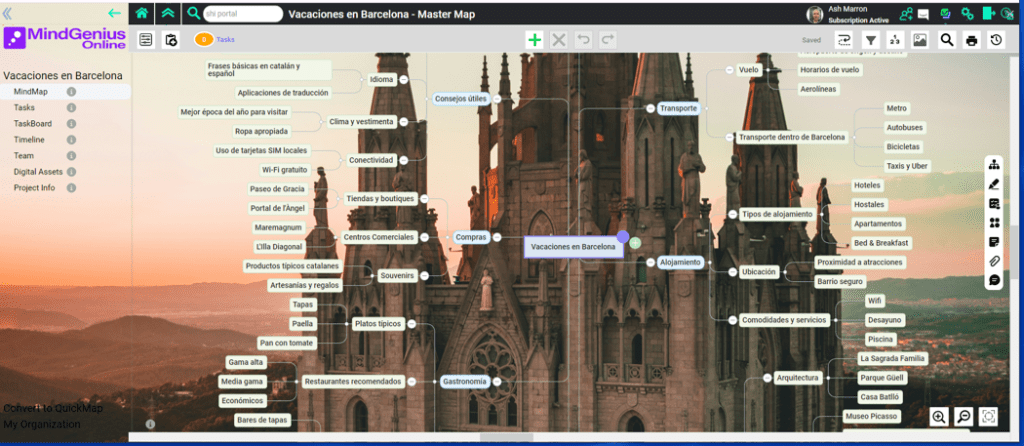Screen dimensions: 1024x446
Task: Click the fit-to-screen icon
Action: [988, 417]
